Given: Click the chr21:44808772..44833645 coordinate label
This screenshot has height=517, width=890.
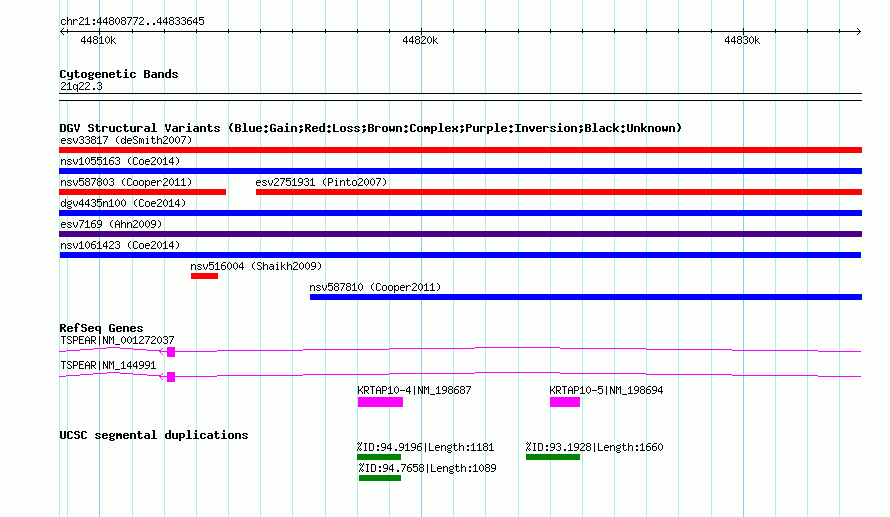Looking at the screenshot, I should coord(132,21).
